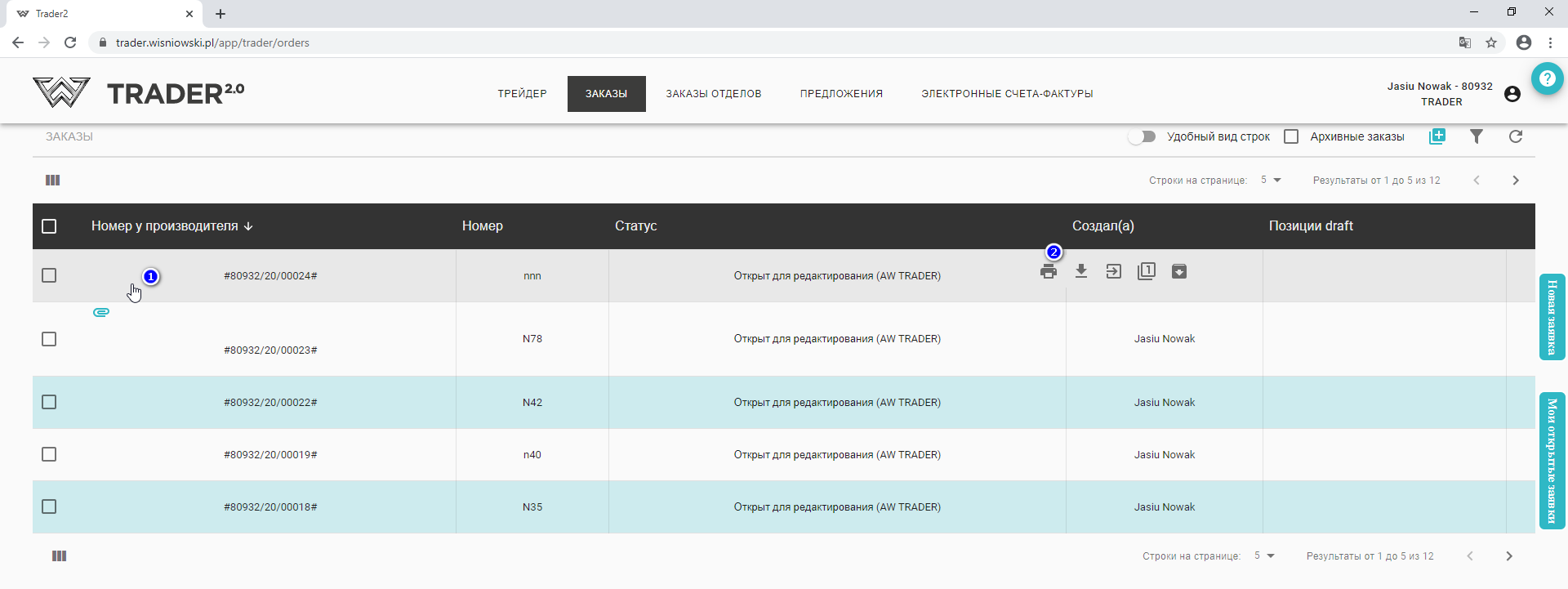Click the copy order icon in the first row
This screenshot has height=589, width=1568.
click(x=1147, y=271)
